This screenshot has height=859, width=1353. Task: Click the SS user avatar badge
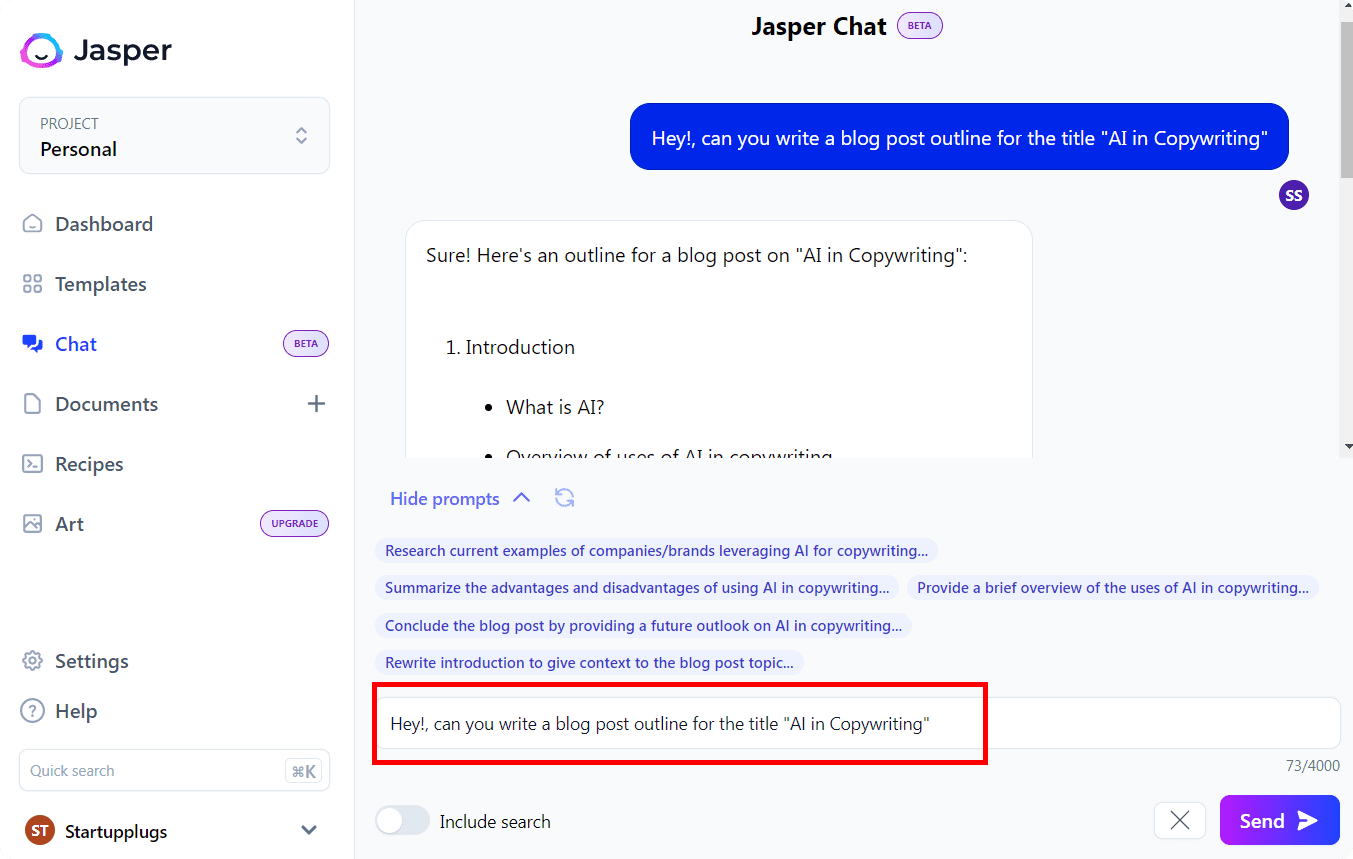1293,194
